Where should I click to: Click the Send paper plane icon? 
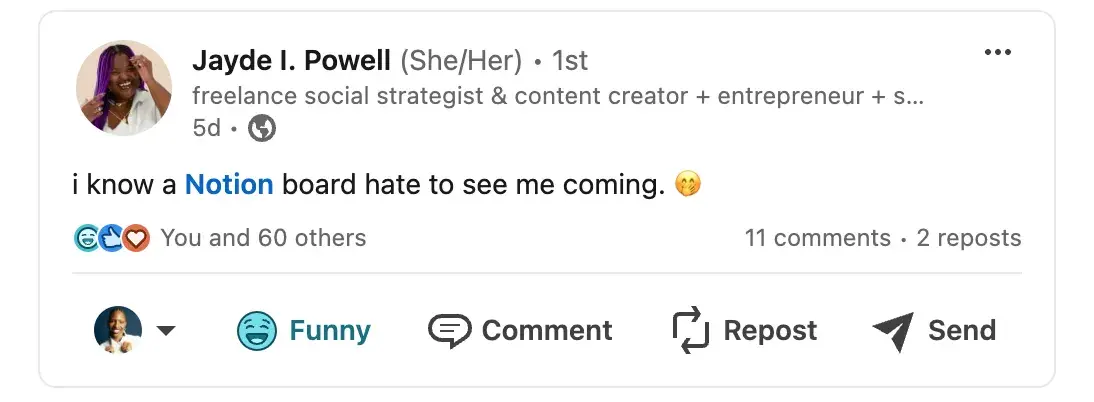[893, 331]
